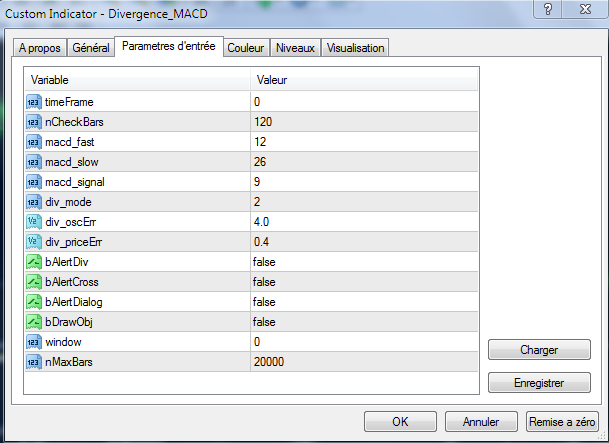Click the boolean icon beside bDrawObj
Screen dimensions: 609x443
[x=34, y=321]
